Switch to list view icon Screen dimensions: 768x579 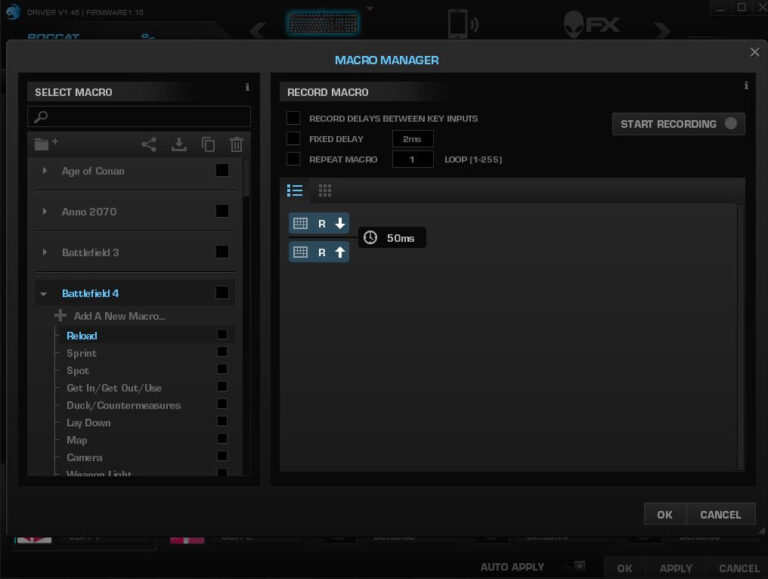coord(295,191)
